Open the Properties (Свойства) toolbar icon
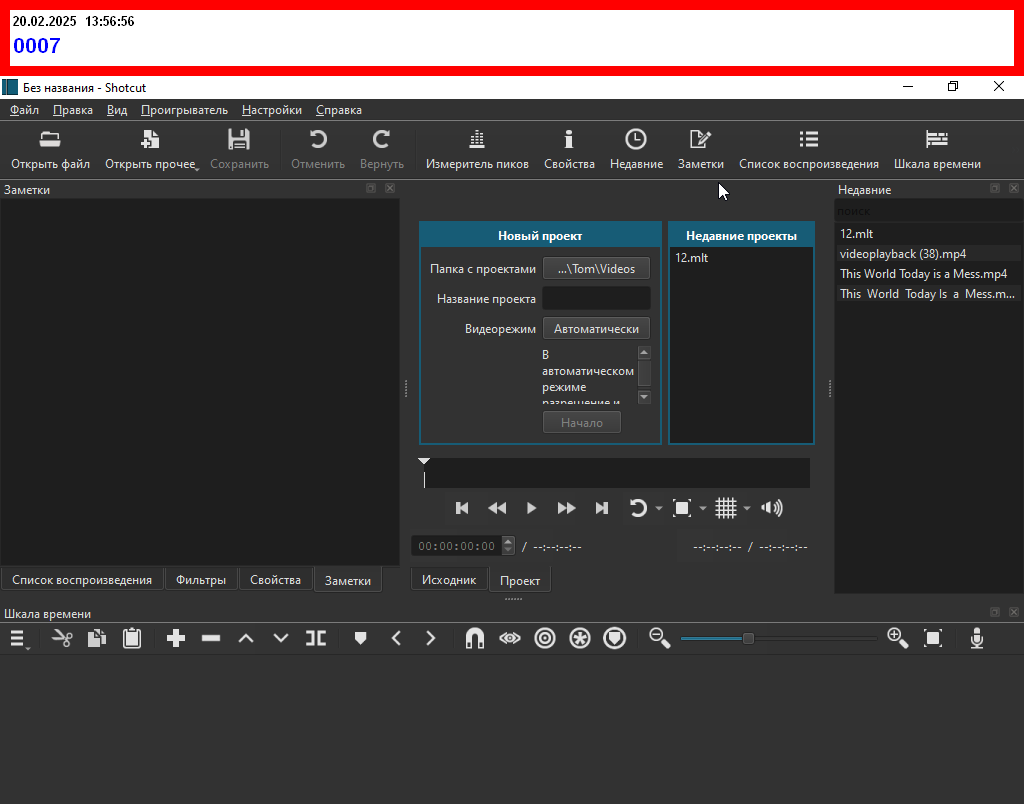The height and width of the screenshot is (804, 1024). coord(569,140)
